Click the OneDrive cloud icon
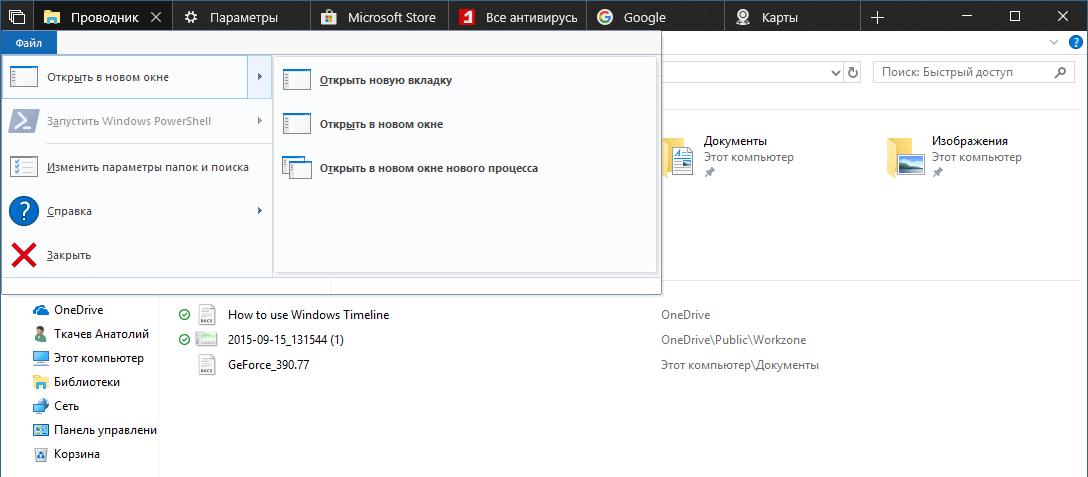This screenshot has width=1088, height=477. click(x=41, y=310)
